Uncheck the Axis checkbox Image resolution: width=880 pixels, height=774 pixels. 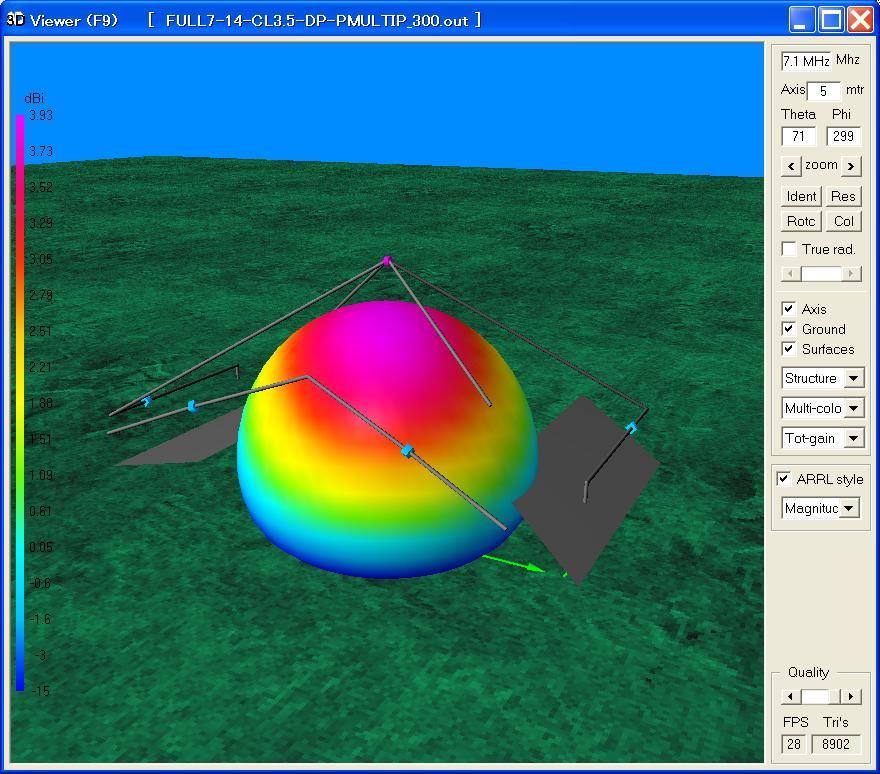coord(789,309)
